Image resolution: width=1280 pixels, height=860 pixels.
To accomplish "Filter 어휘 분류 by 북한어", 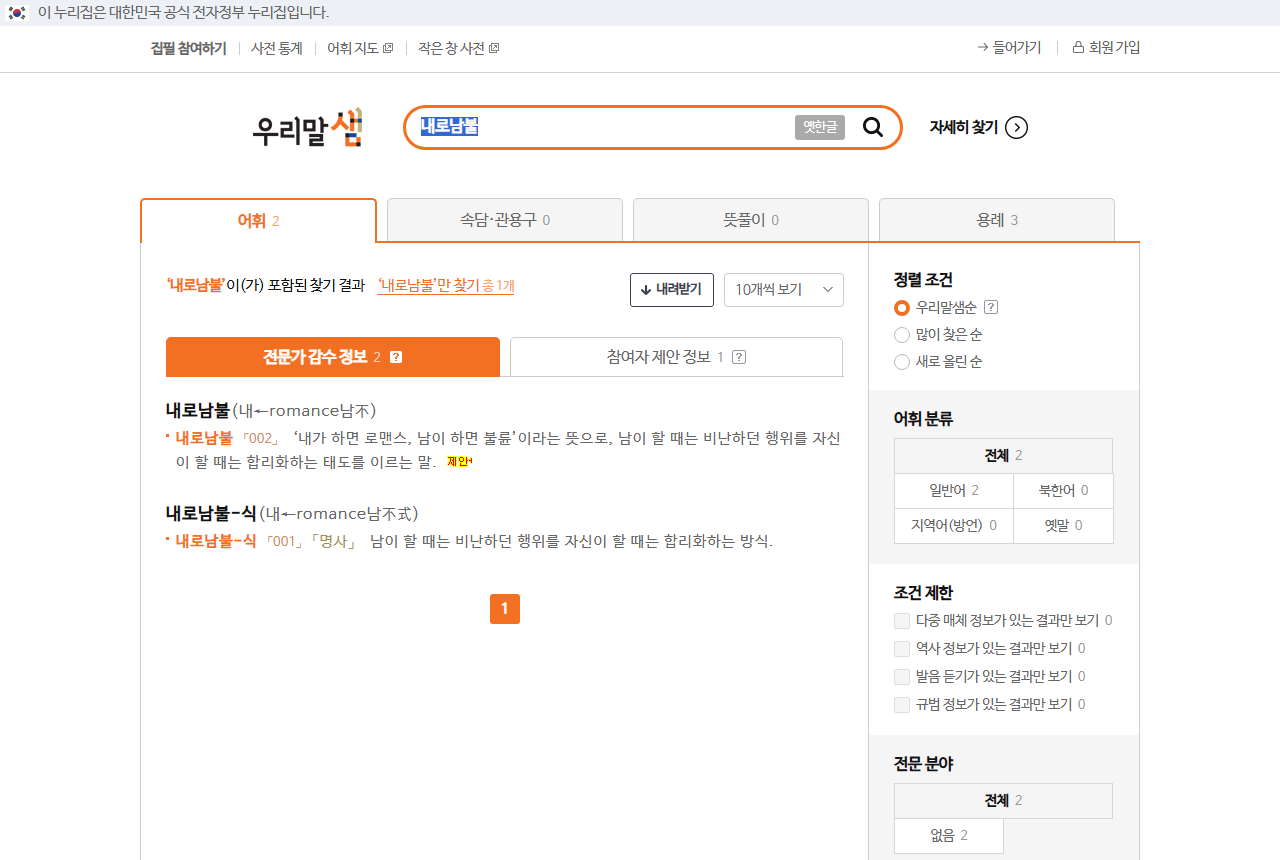I will coord(1063,491).
